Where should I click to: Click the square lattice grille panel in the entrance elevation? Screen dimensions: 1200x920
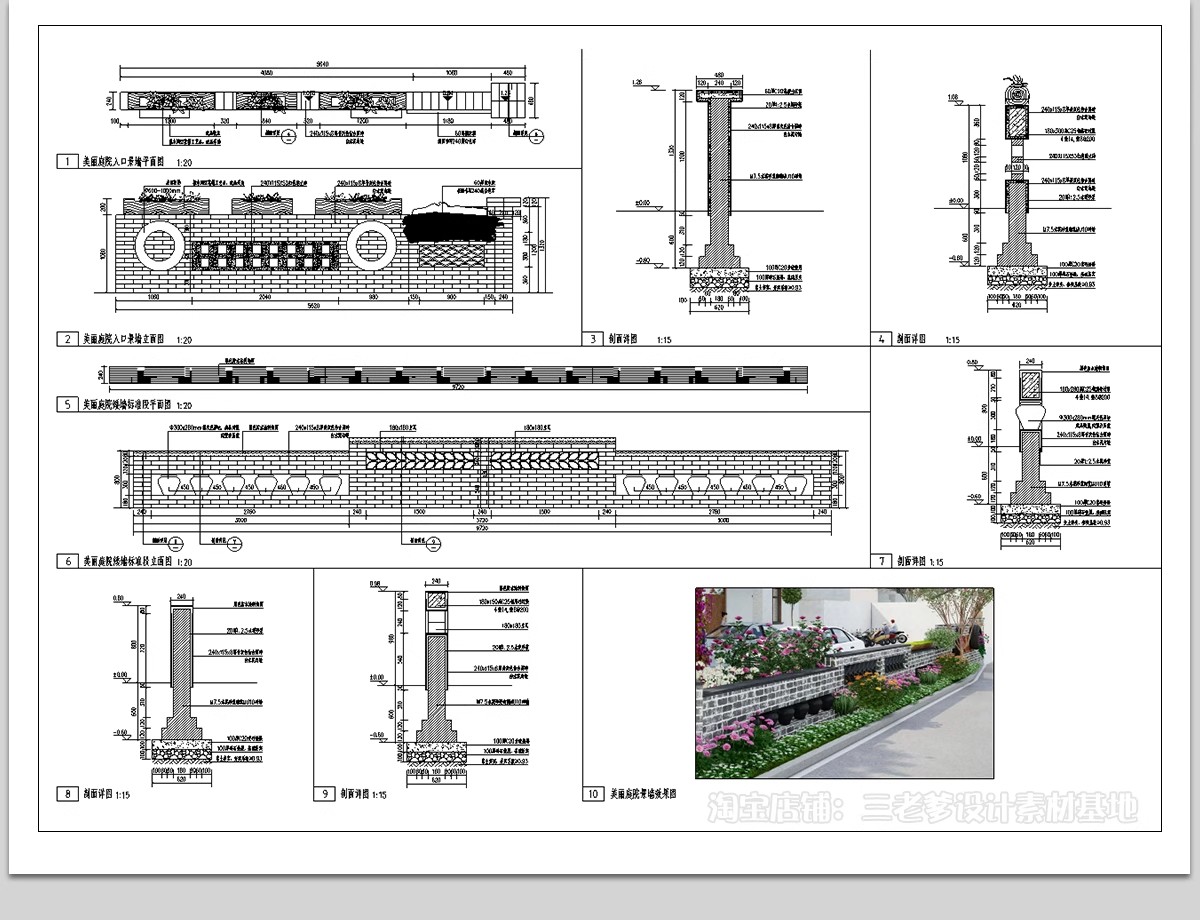pyautogui.click(x=265, y=254)
